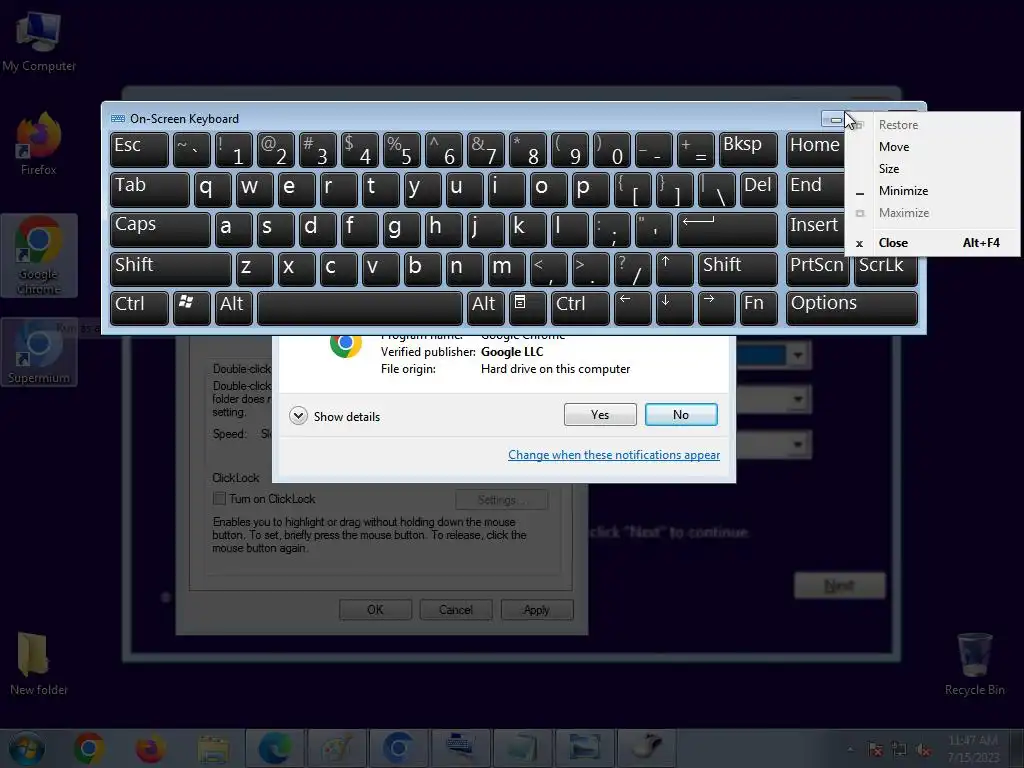Screen dimensions: 1024x768
Task: Toggle the left Ctrl key
Action: pyautogui.click(x=139, y=308)
